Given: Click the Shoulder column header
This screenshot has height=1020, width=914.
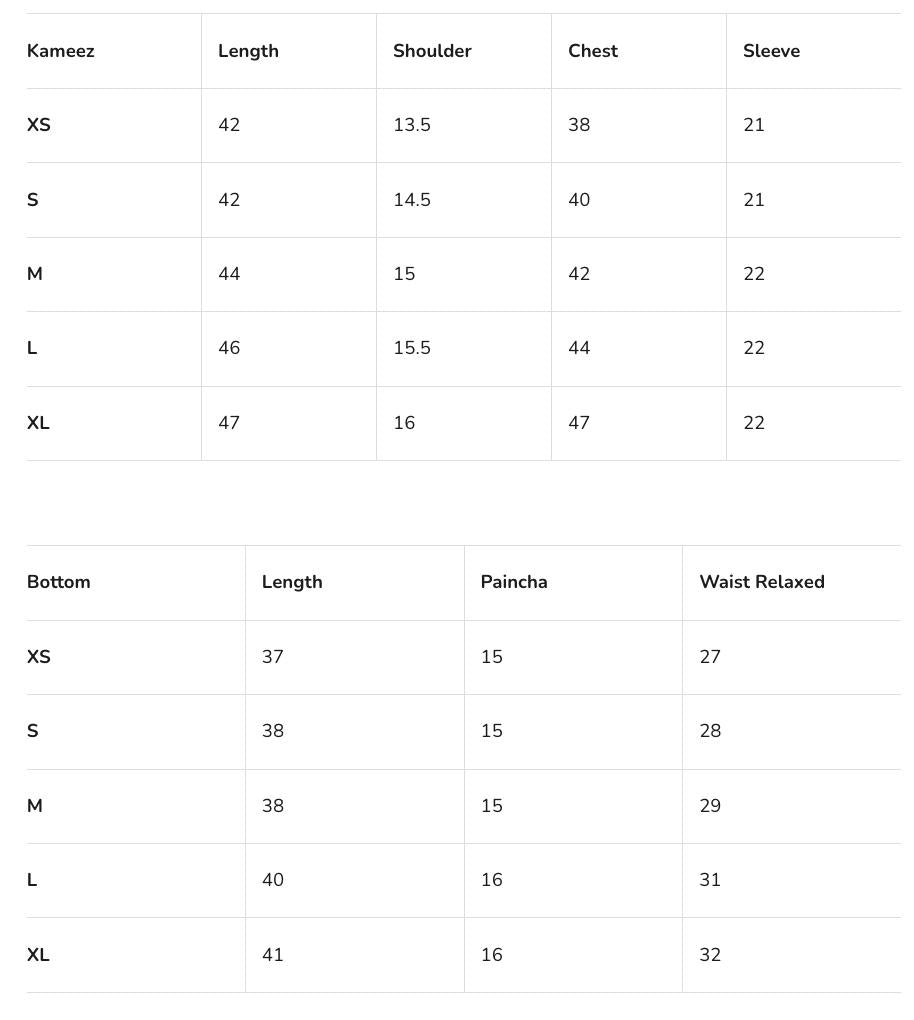Looking at the screenshot, I should (432, 51).
